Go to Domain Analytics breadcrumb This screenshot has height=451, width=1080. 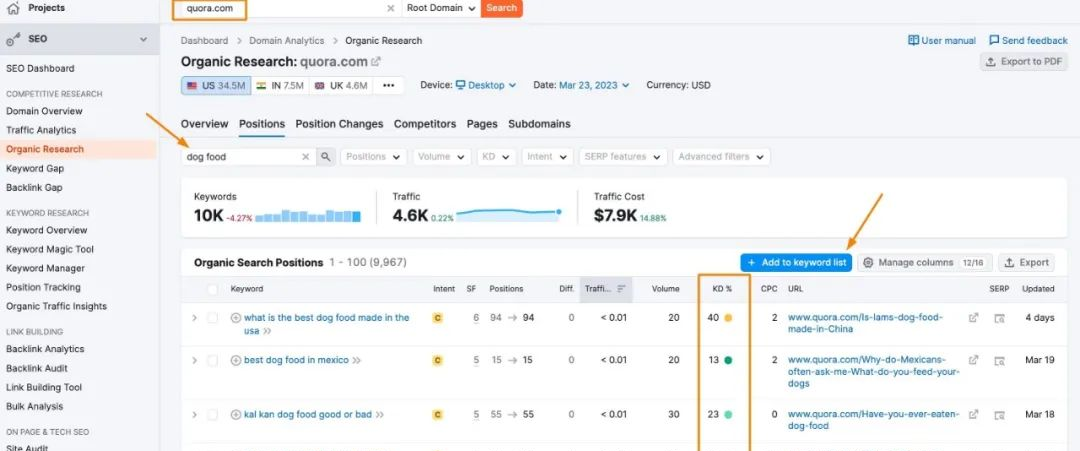[287, 41]
